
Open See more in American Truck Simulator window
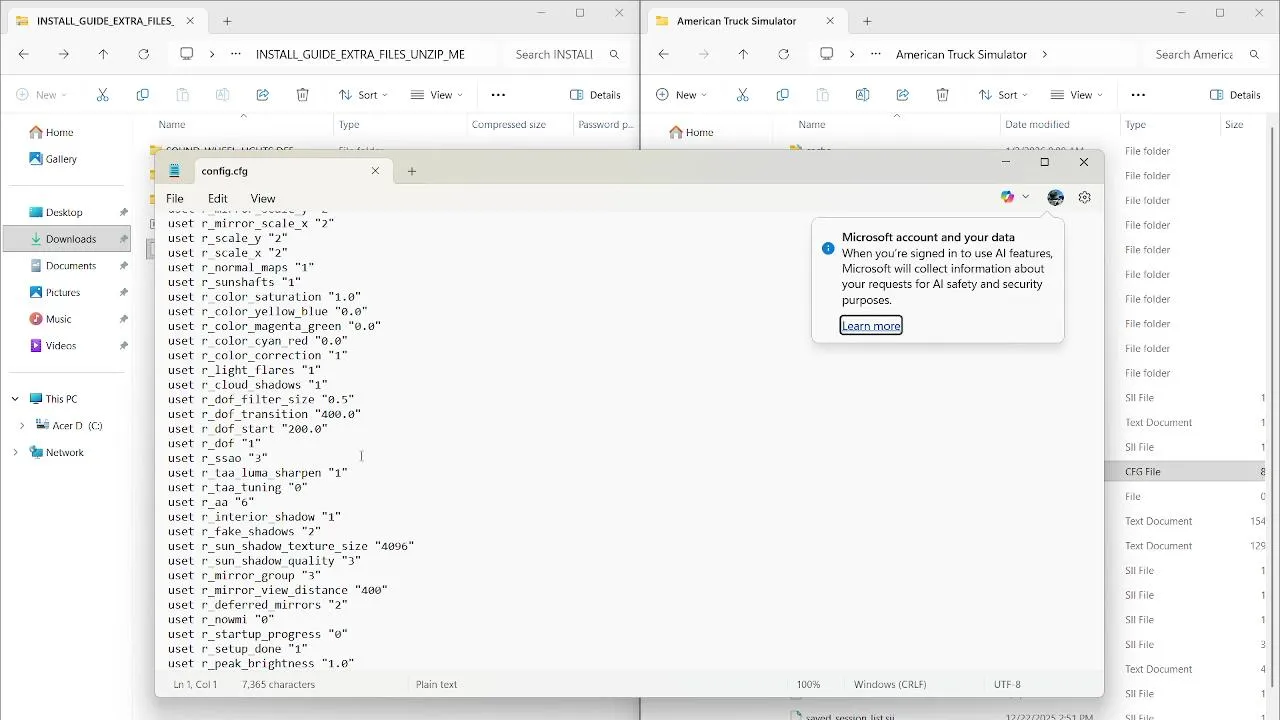pos(1138,95)
